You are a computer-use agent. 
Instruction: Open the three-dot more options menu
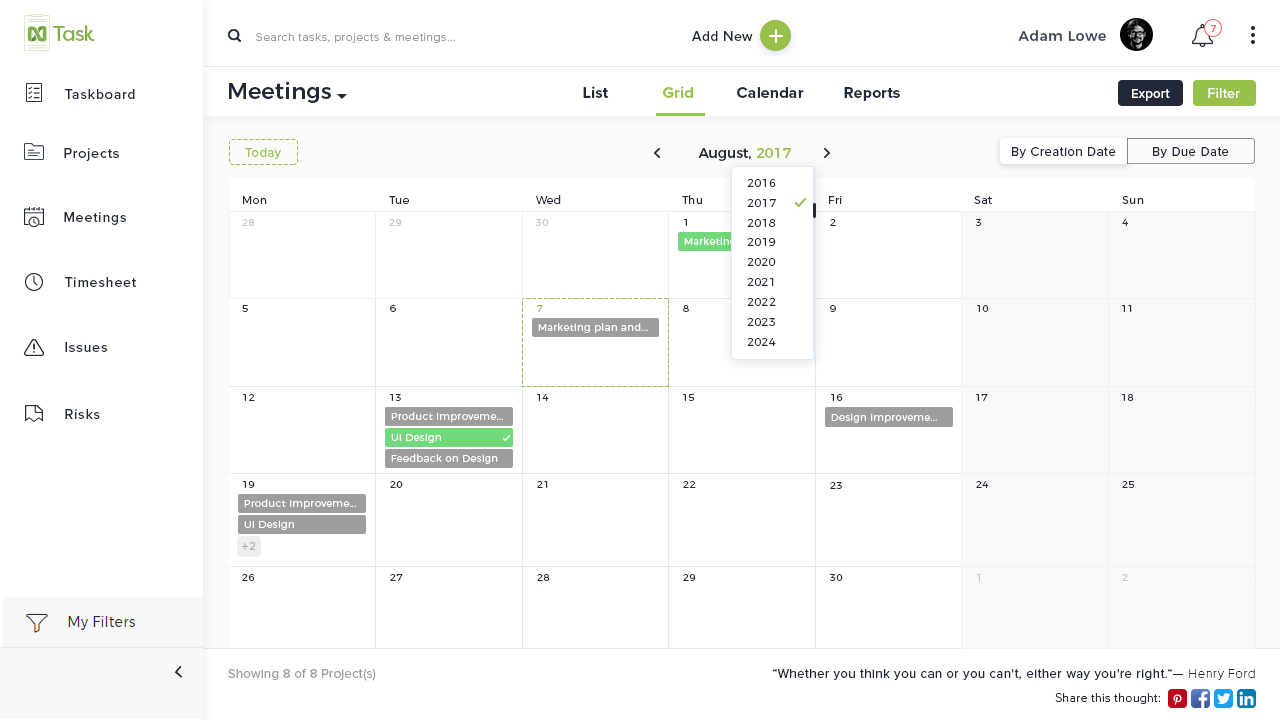tap(1252, 36)
